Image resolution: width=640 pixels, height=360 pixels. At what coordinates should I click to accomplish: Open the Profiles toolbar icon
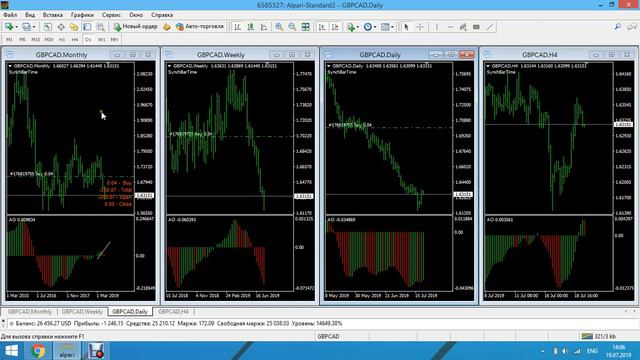pos(26,27)
